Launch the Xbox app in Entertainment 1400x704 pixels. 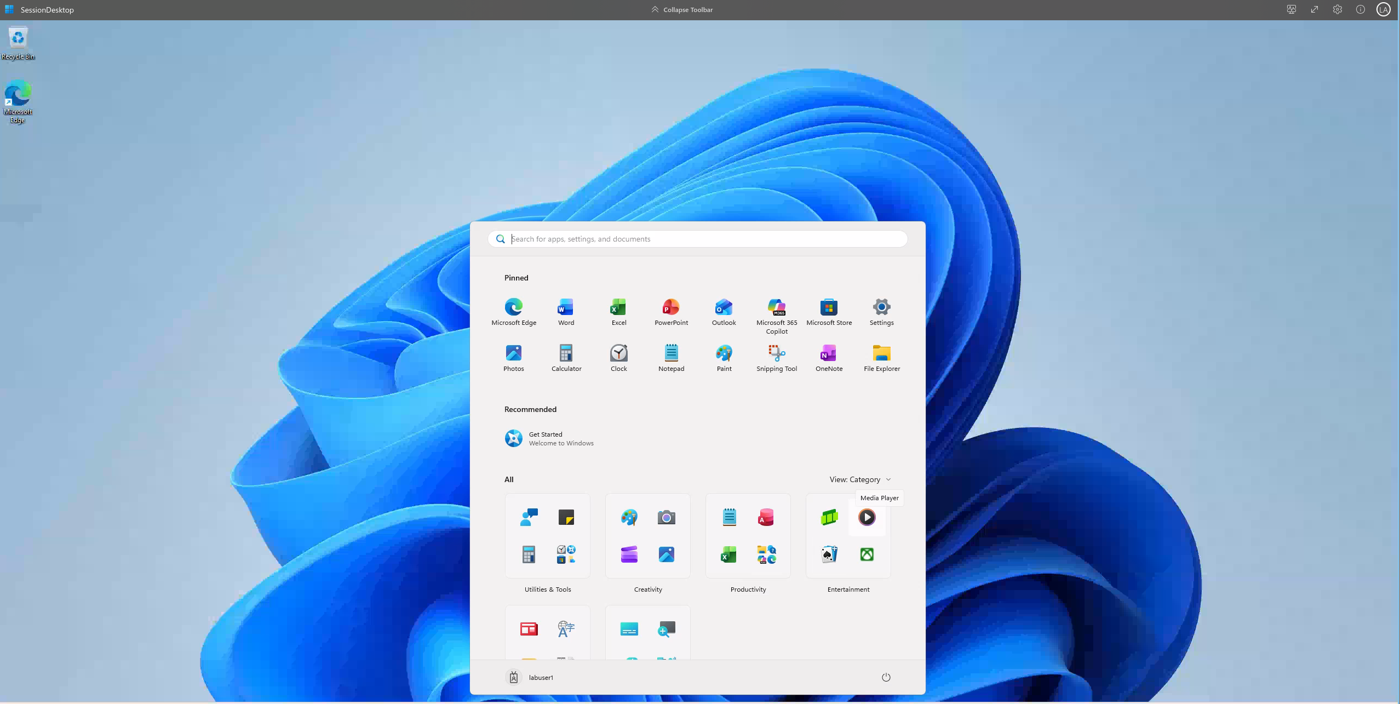coord(867,555)
